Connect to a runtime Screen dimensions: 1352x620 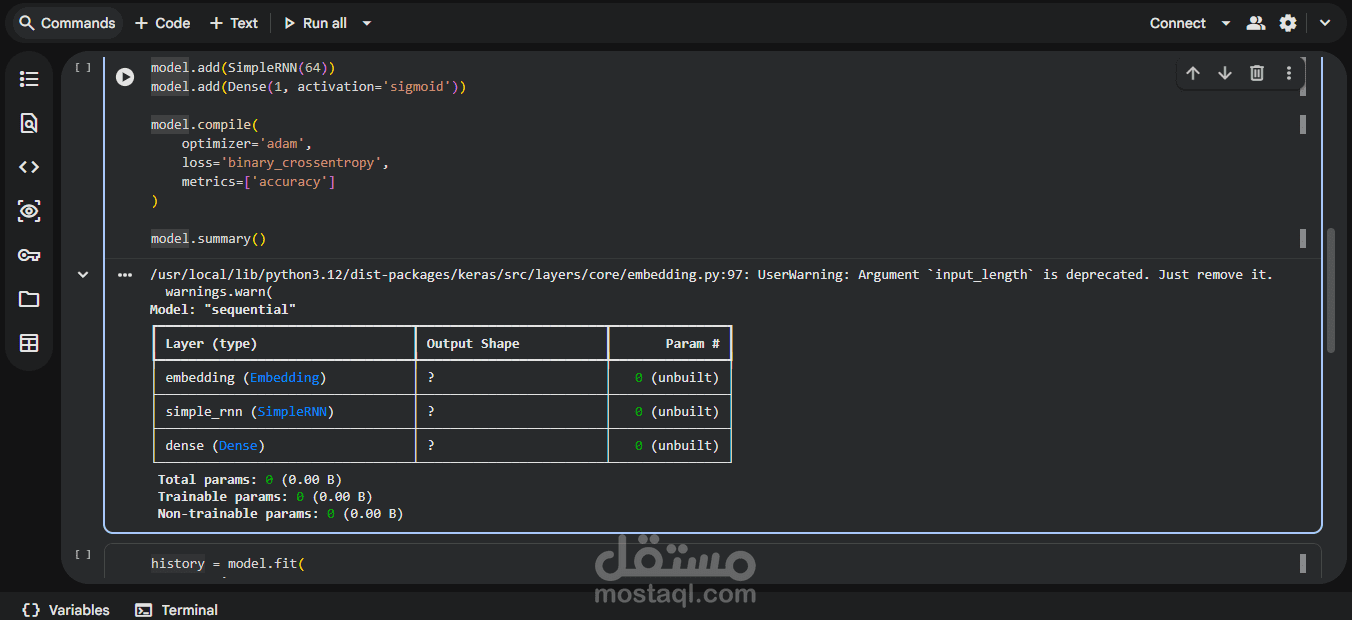point(1177,23)
